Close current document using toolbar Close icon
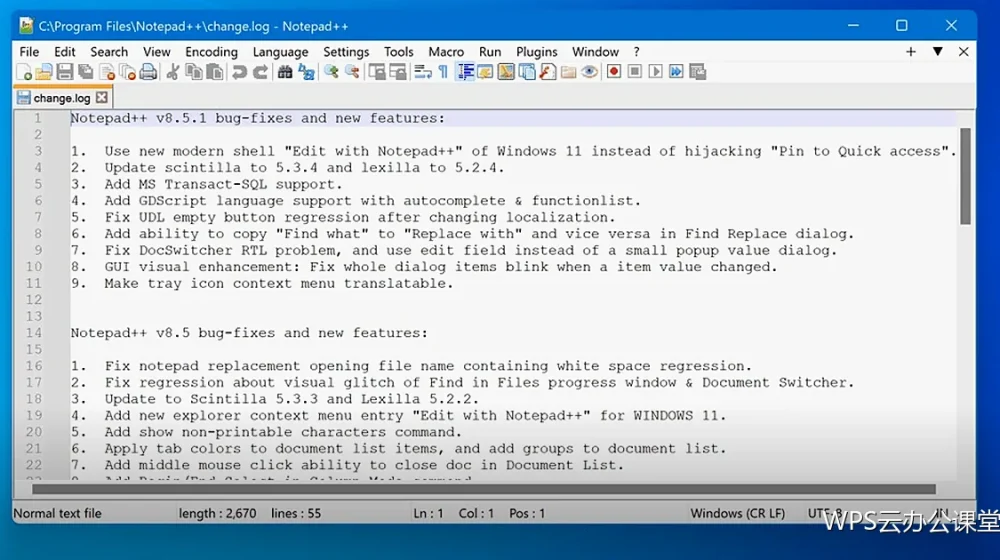The width and height of the screenshot is (1000, 560). coord(107,72)
